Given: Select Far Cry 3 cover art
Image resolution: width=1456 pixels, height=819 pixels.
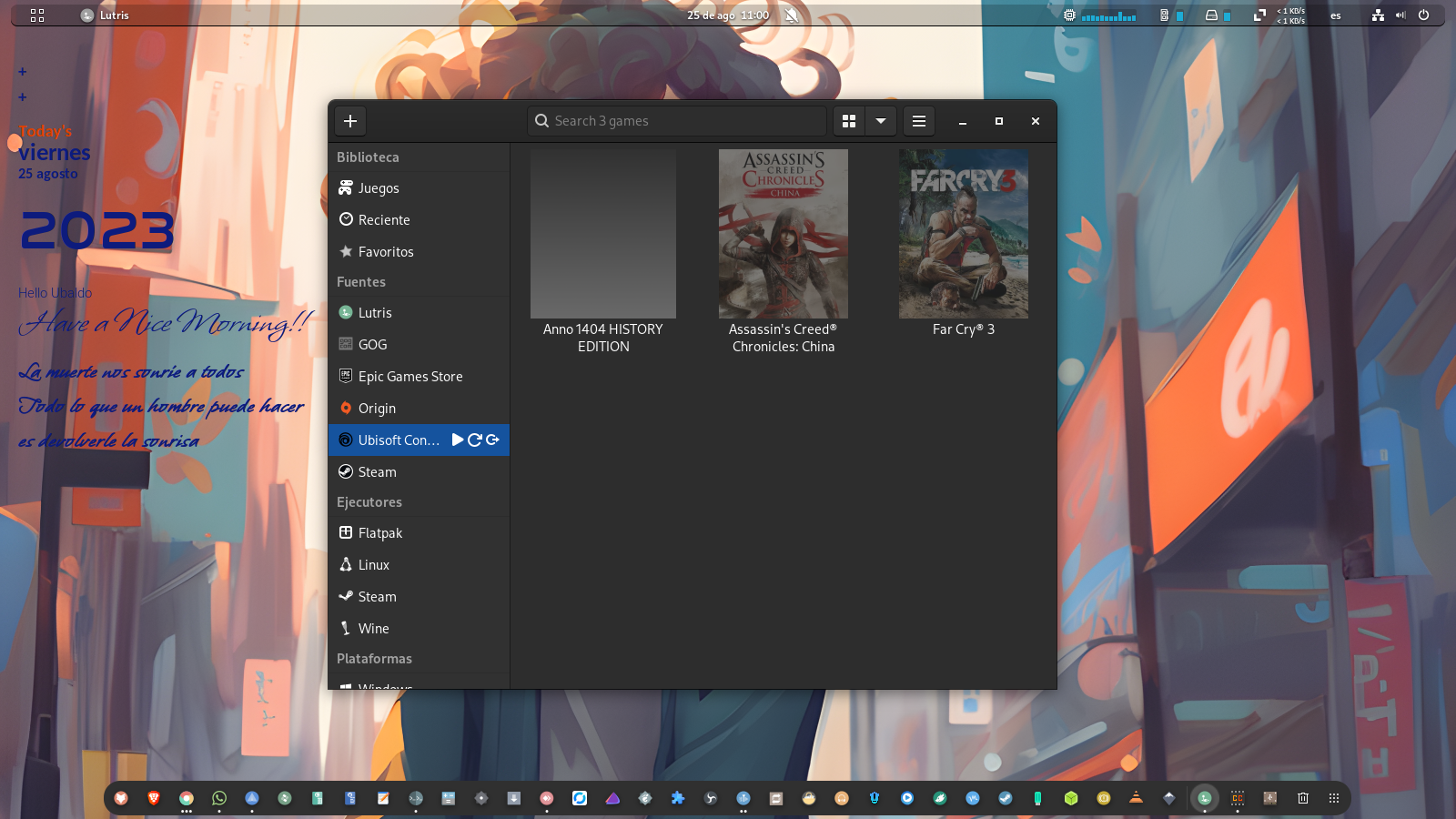Looking at the screenshot, I should [964, 234].
